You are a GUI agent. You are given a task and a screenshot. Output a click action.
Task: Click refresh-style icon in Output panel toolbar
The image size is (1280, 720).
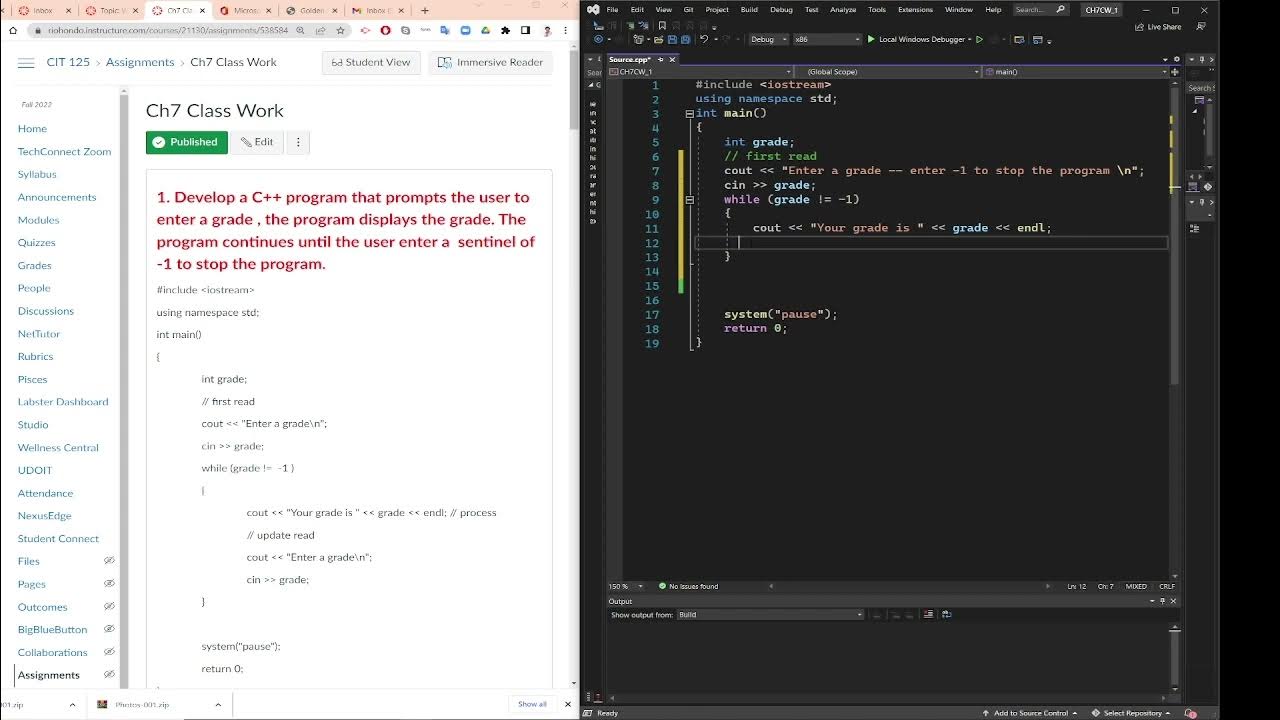tap(946, 614)
